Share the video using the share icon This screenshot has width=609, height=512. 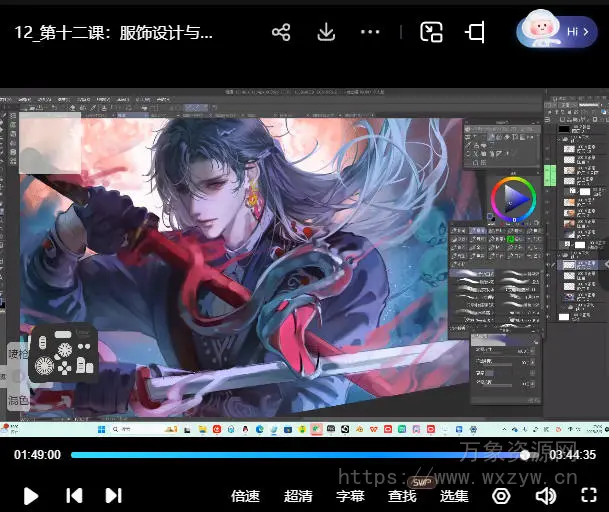coord(281,33)
